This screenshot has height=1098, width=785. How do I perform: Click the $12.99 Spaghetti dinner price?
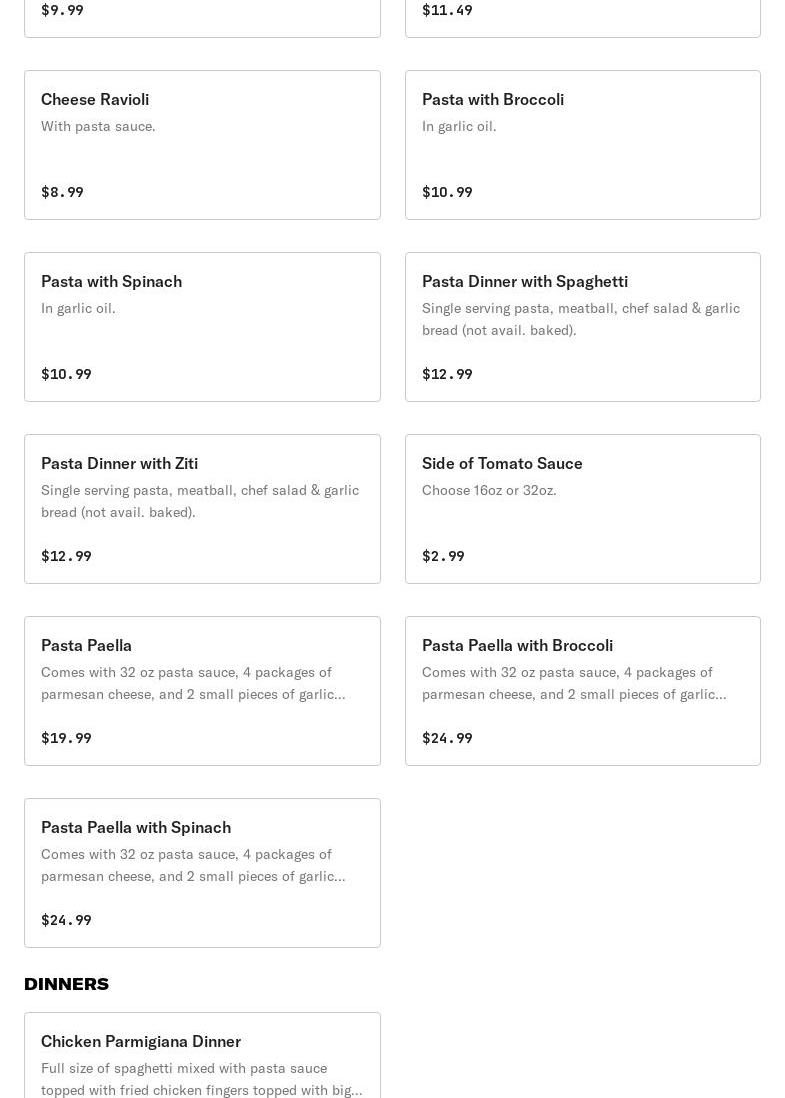[447, 374]
